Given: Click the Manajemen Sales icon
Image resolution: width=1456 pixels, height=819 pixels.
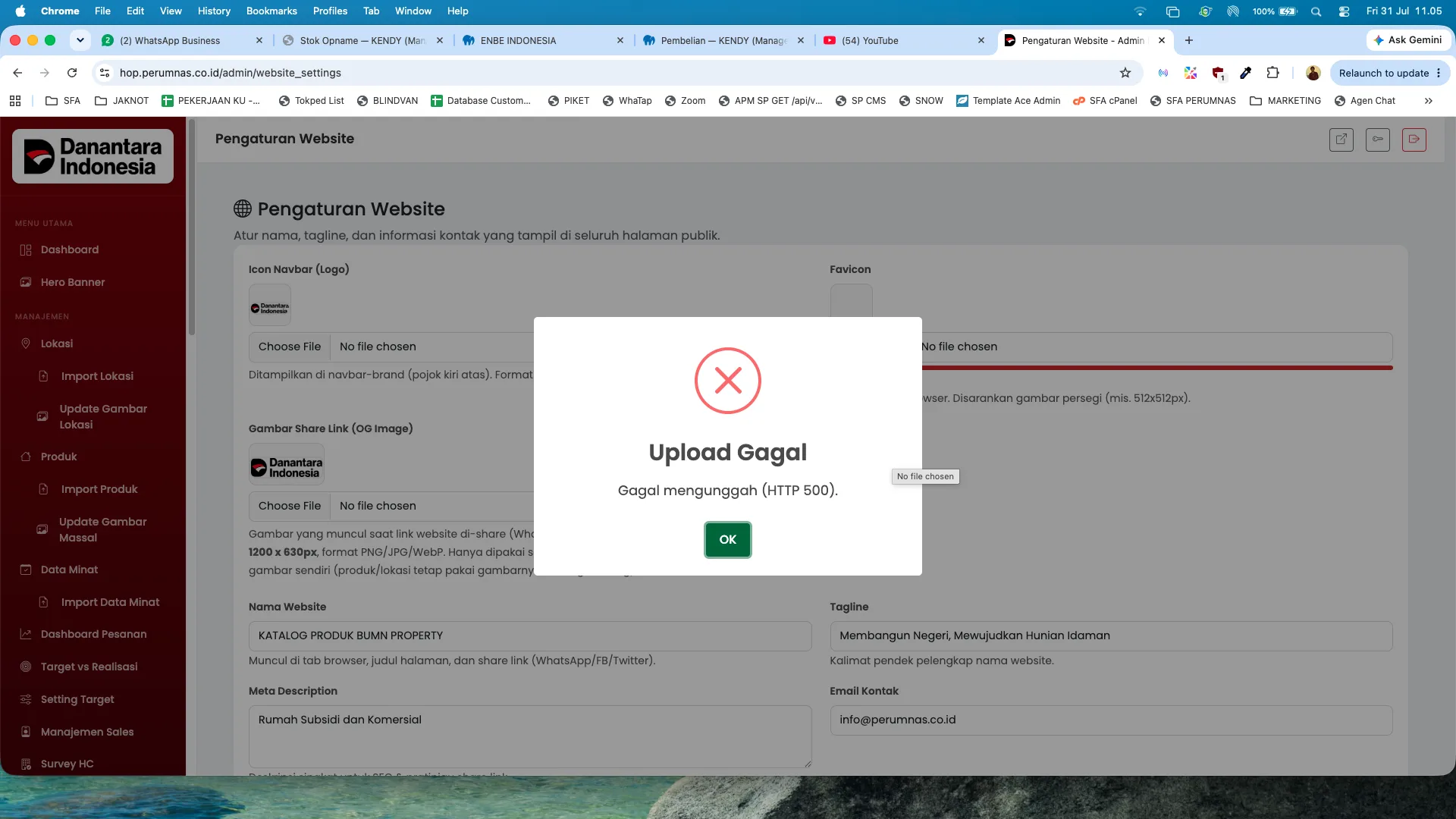Looking at the screenshot, I should (x=26, y=732).
